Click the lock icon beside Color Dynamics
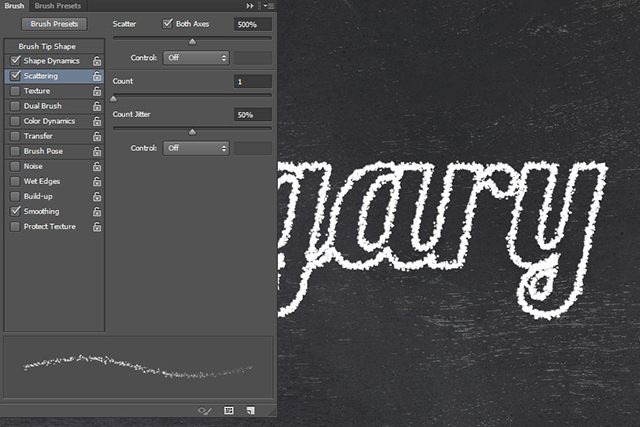The image size is (640, 427). [97, 121]
